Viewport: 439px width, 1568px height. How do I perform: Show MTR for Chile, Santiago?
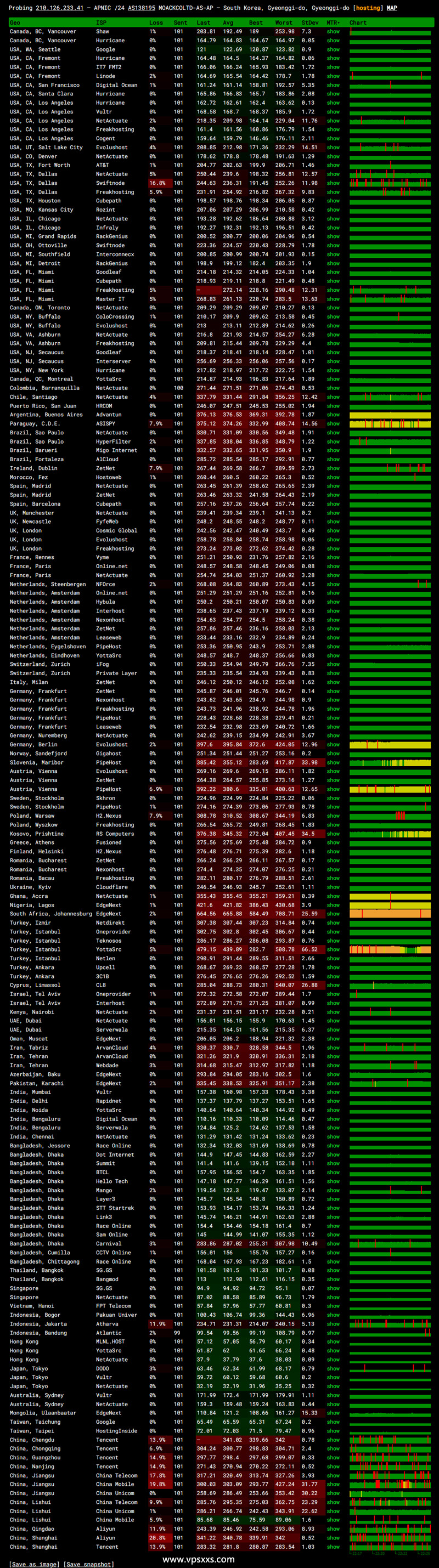click(333, 397)
